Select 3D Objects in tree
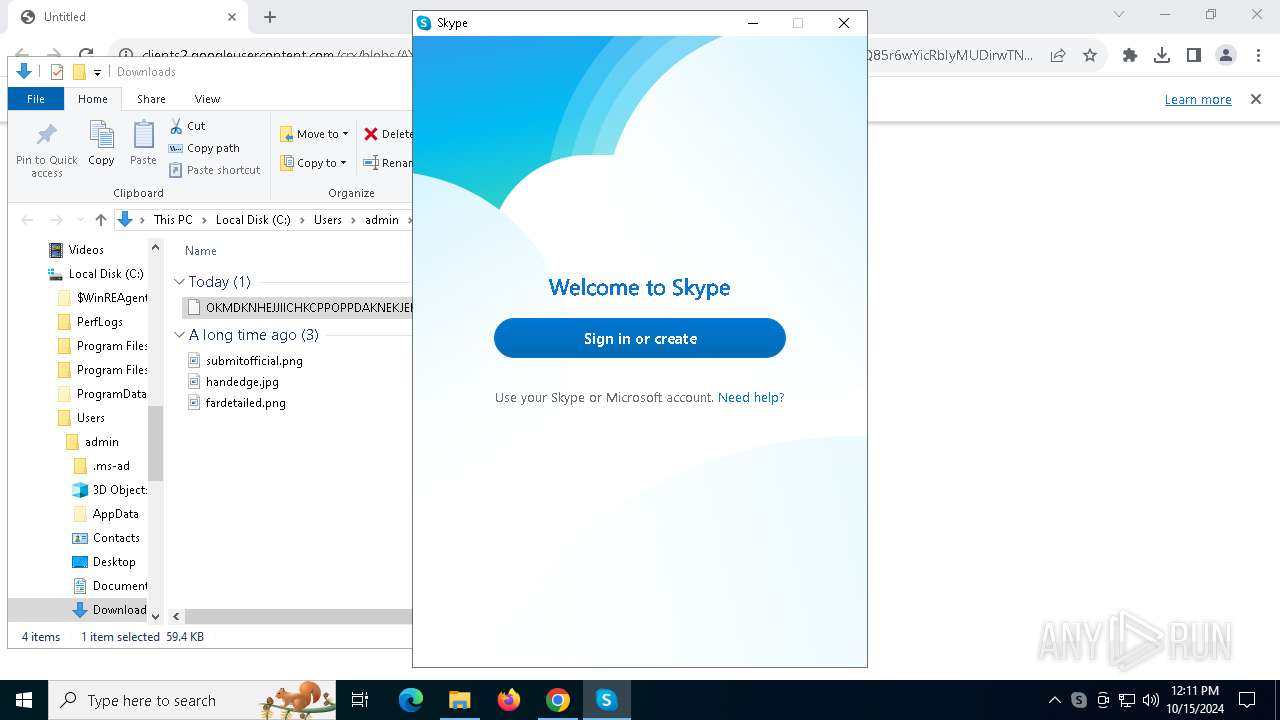This screenshot has height=720, width=1280. 120,490
